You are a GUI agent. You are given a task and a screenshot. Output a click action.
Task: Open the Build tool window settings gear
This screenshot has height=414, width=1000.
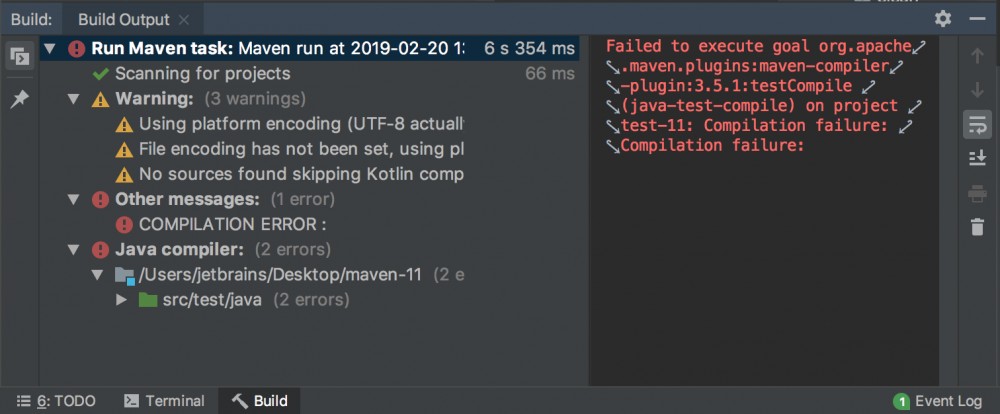pos(943,19)
